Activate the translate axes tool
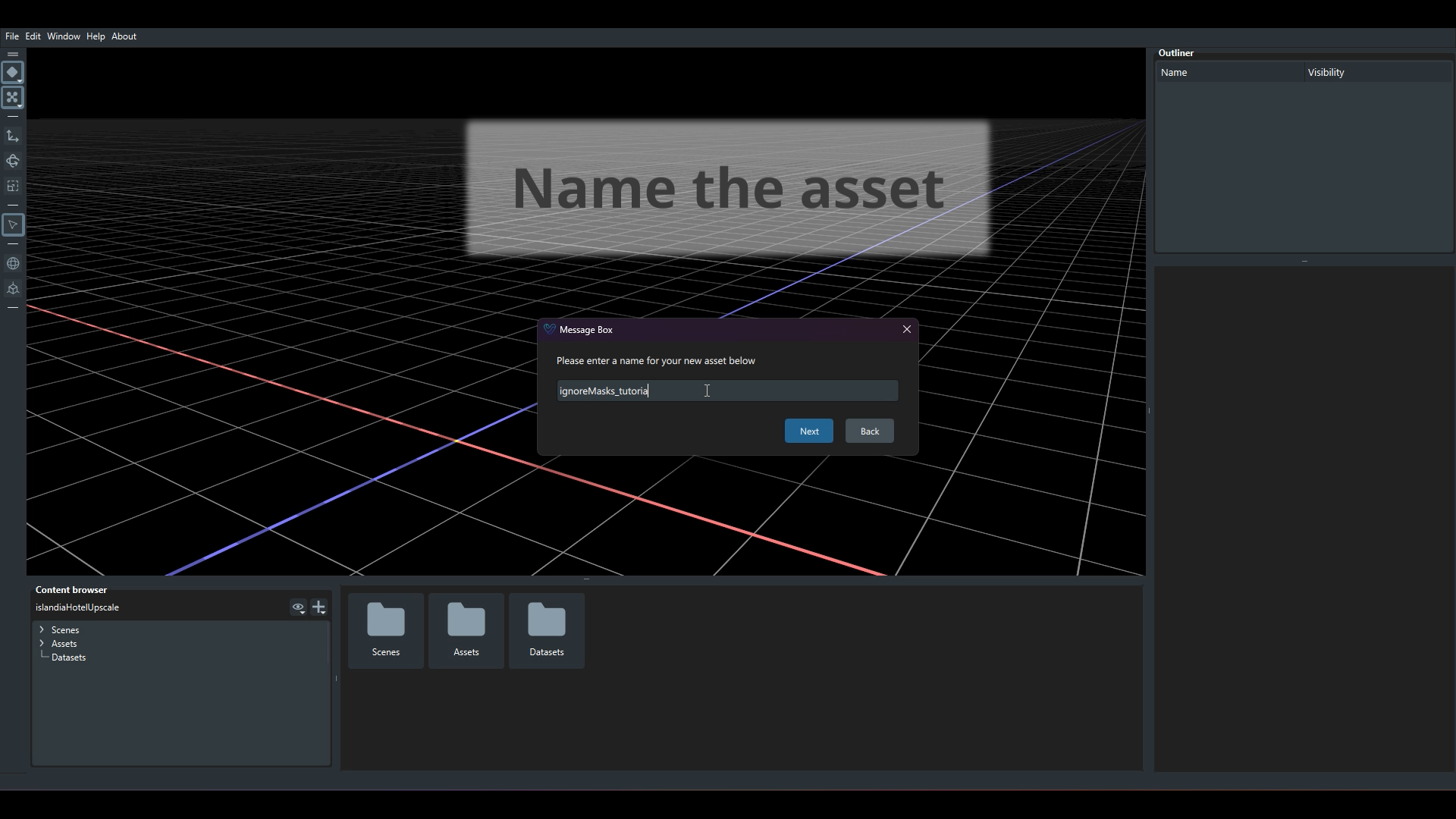1456x819 pixels. click(x=13, y=136)
